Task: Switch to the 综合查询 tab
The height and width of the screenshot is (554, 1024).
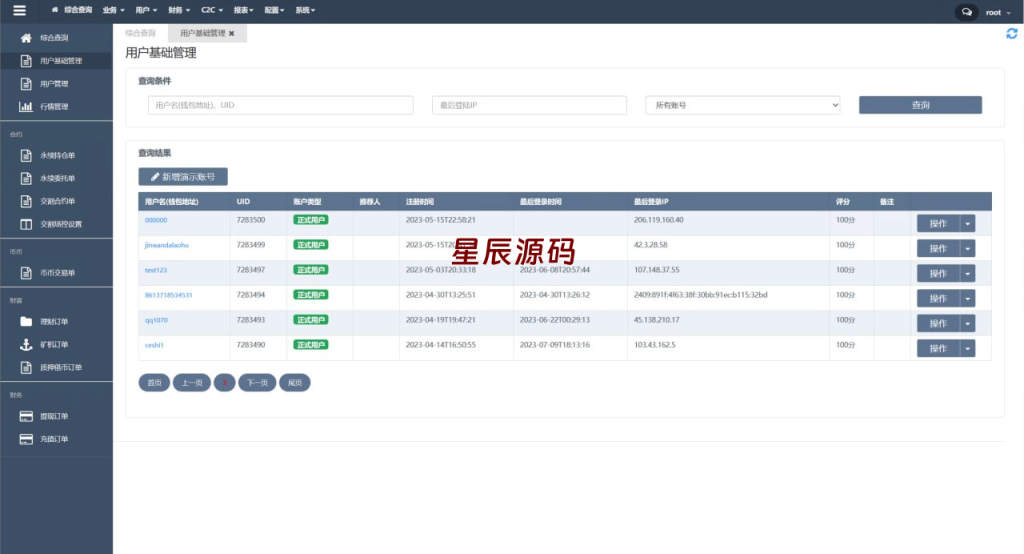Action: (x=140, y=33)
